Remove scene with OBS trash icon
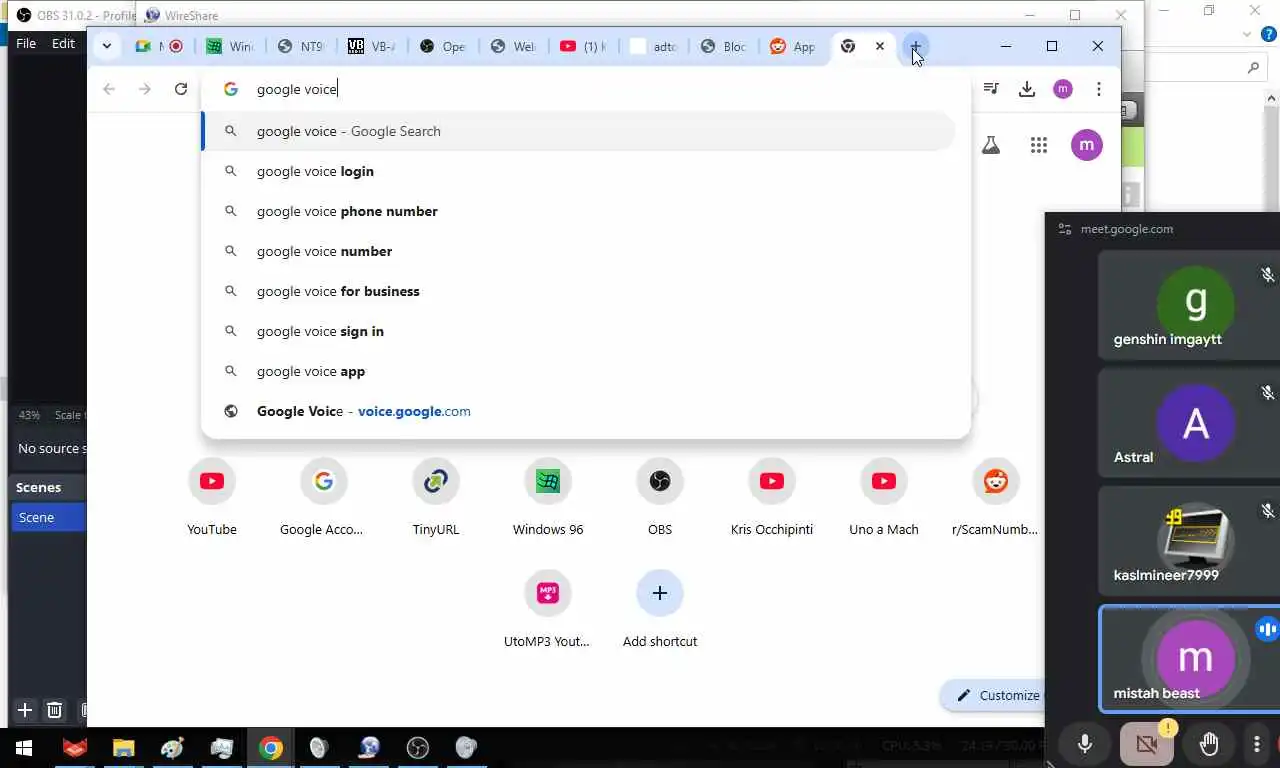 (x=55, y=710)
